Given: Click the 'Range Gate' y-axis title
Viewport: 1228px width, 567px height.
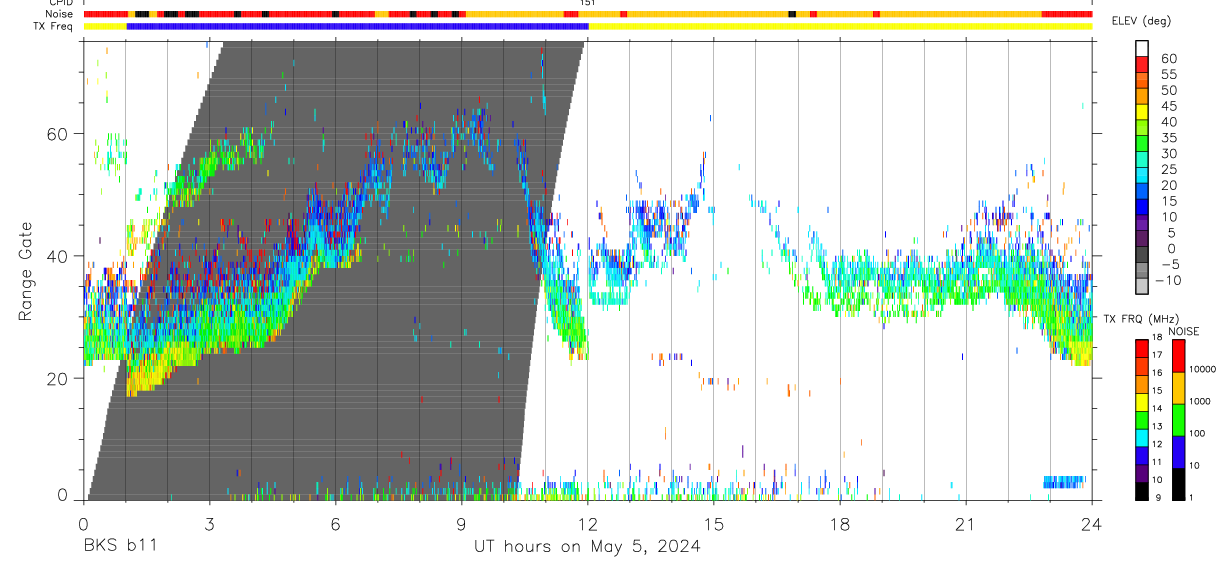Looking at the screenshot, I should 26,271.
